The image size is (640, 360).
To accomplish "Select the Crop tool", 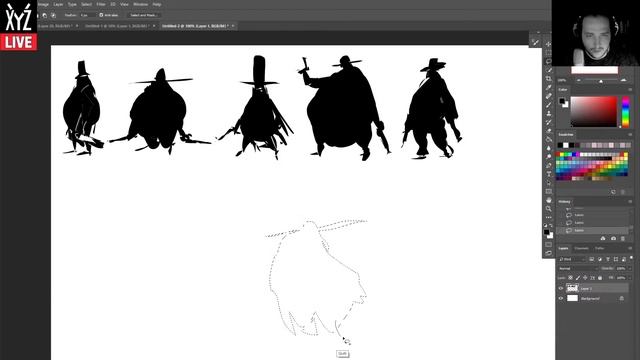I will click(x=548, y=78).
